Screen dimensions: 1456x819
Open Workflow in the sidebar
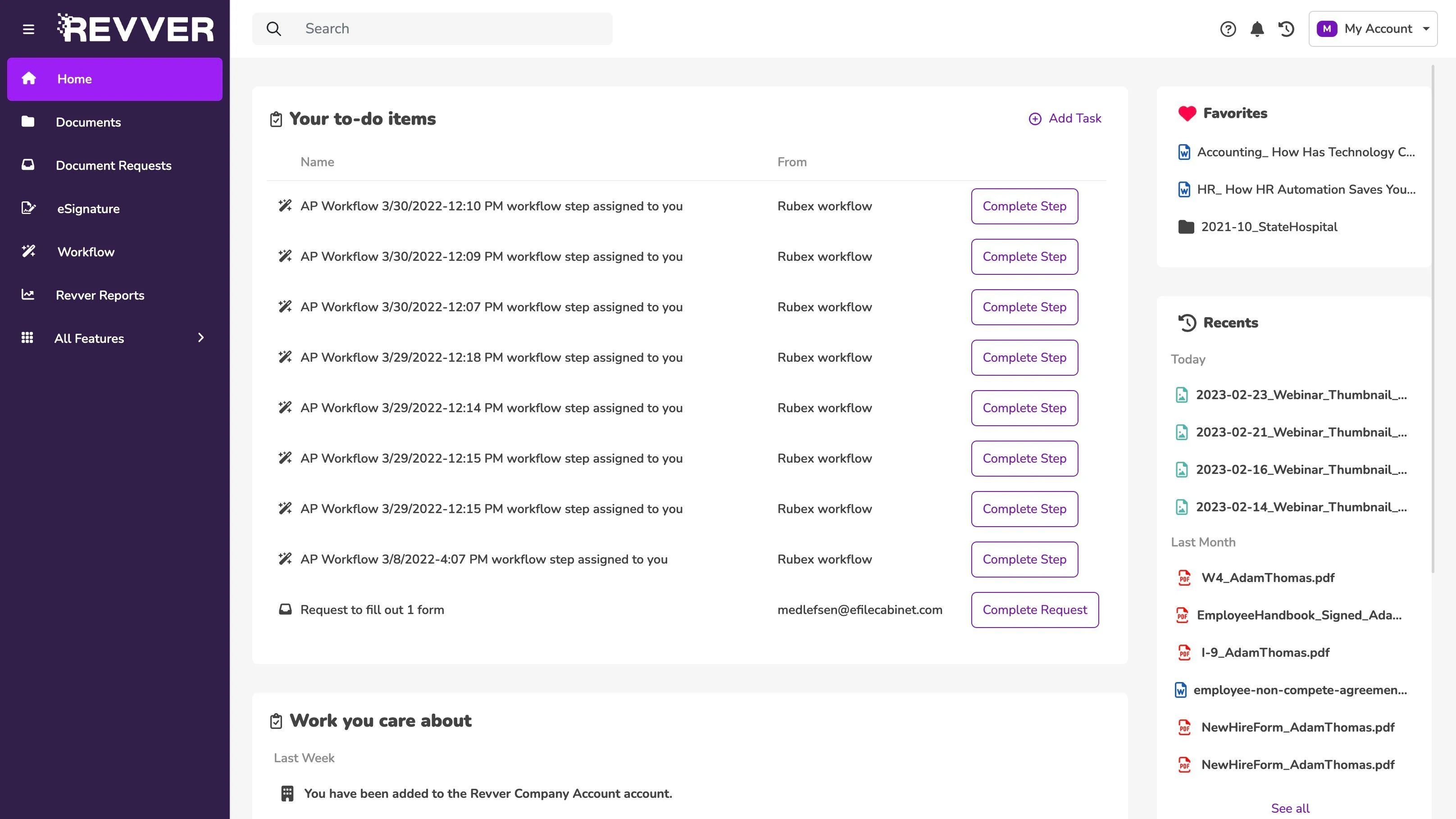tap(115, 251)
